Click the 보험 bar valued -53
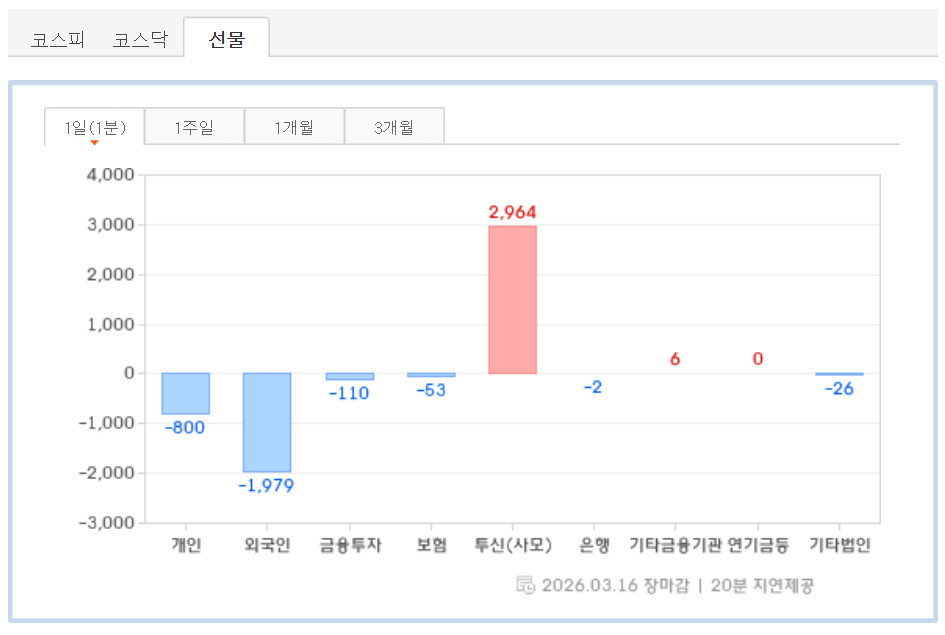This screenshot has width=945, height=635. (x=431, y=375)
